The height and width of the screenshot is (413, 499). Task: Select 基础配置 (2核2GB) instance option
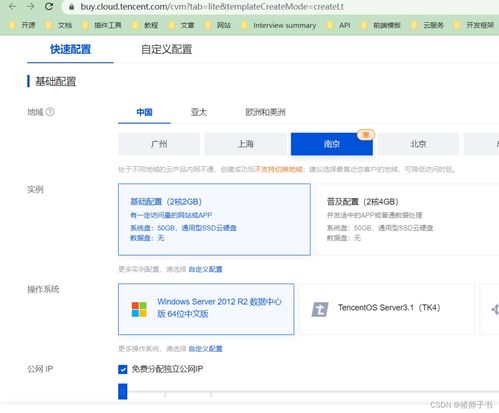(x=214, y=219)
